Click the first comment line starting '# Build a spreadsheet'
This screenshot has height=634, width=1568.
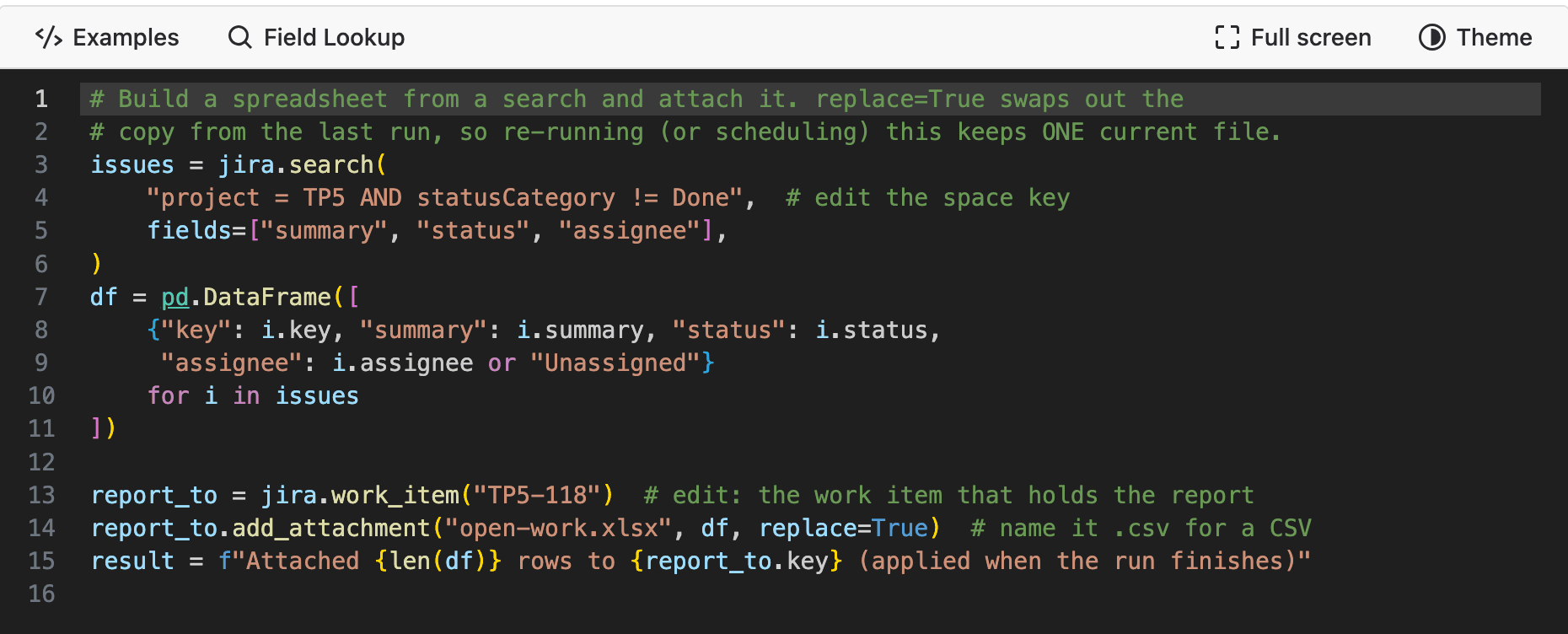[636, 99]
